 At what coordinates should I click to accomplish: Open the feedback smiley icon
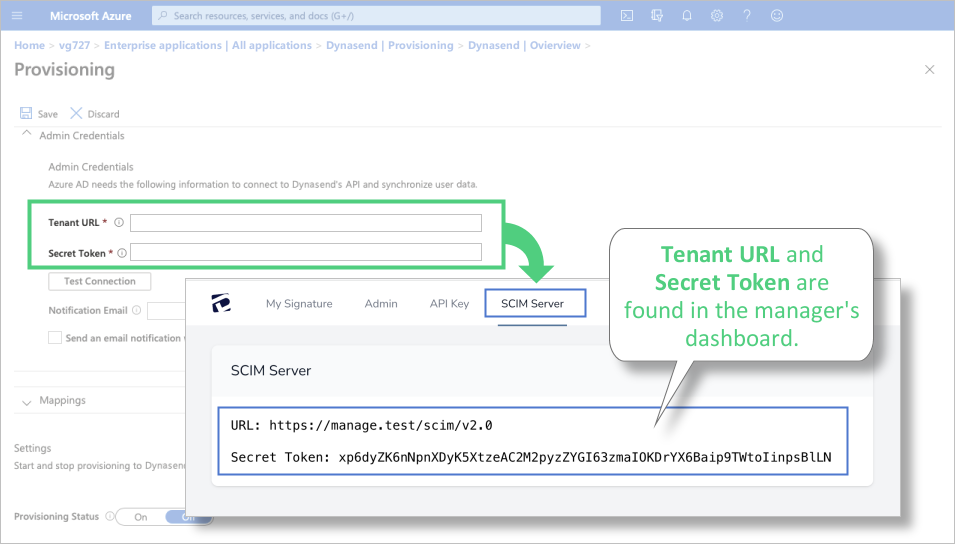(x=777, y=16)
